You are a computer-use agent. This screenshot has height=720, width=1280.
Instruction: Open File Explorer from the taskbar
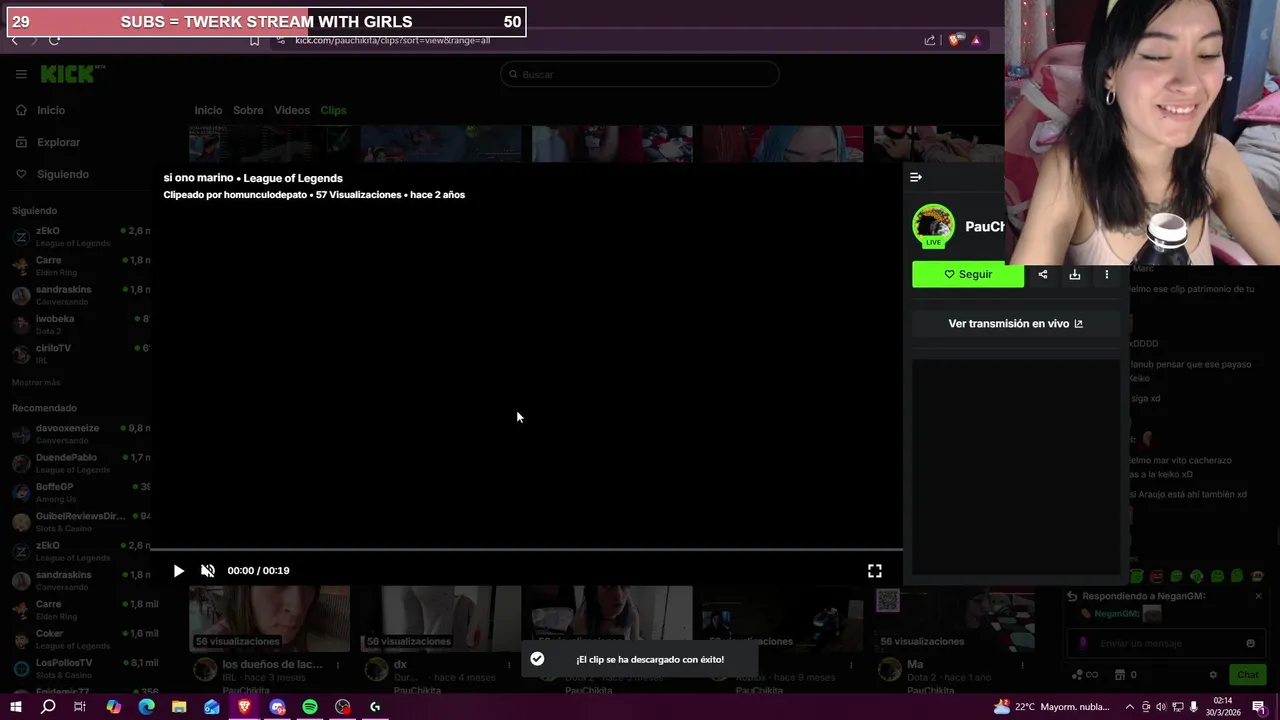coord(179,707)
